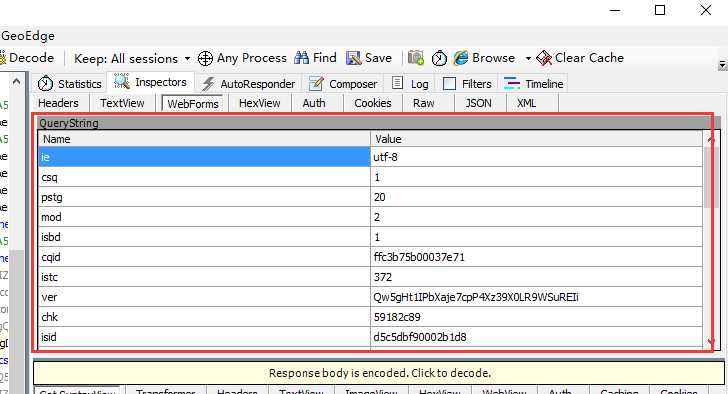Select the request TextView inspector tab

coord(122,103)
